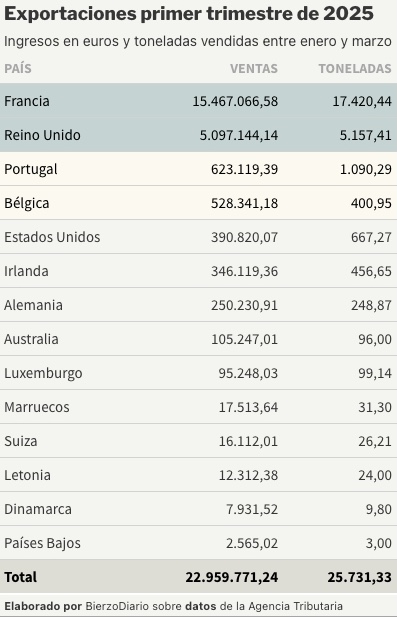Click the Reino Unido row label
Screen dimensions: 397x617
pos(42,135)
